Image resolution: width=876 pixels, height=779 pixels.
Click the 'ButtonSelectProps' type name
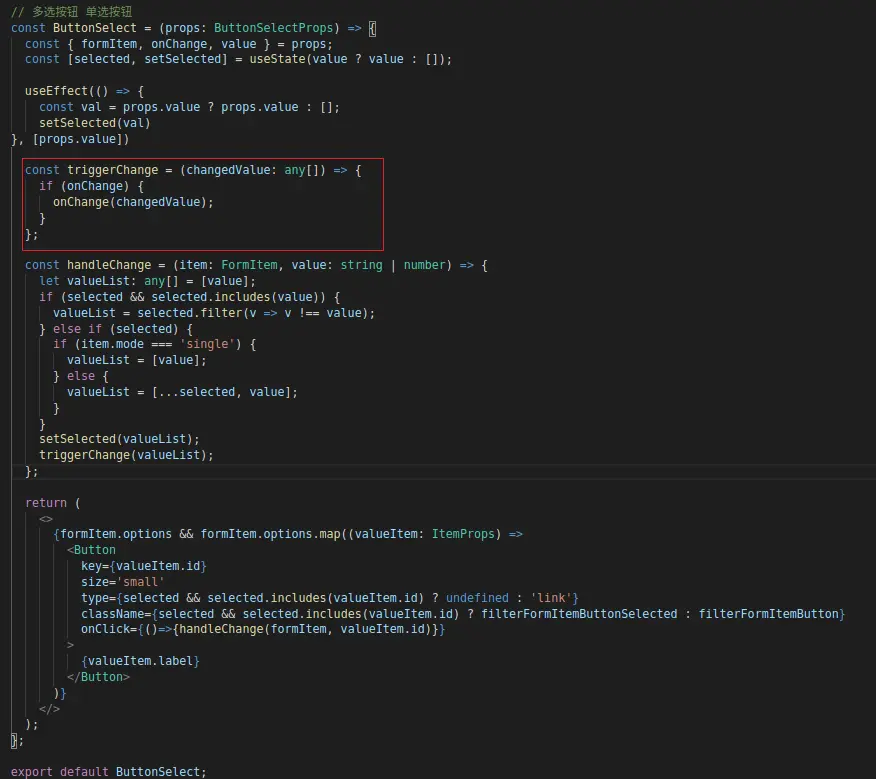pos(273,28)
